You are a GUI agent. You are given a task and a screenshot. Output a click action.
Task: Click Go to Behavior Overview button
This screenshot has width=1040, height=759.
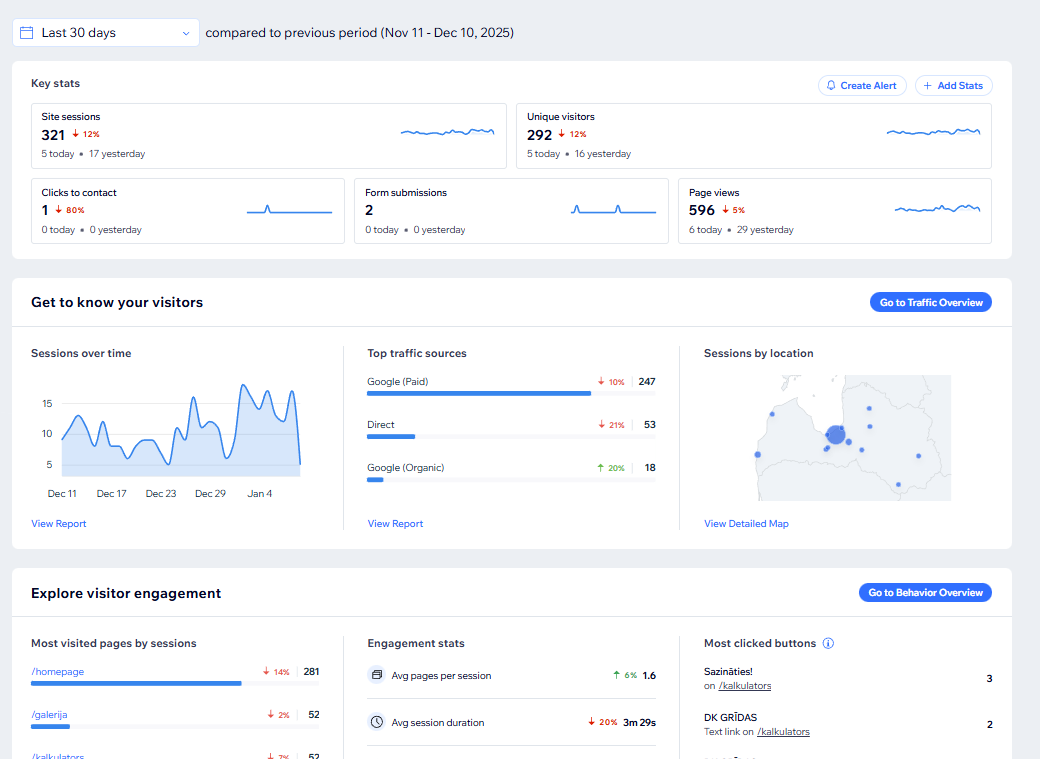click(x=925, y=593)
